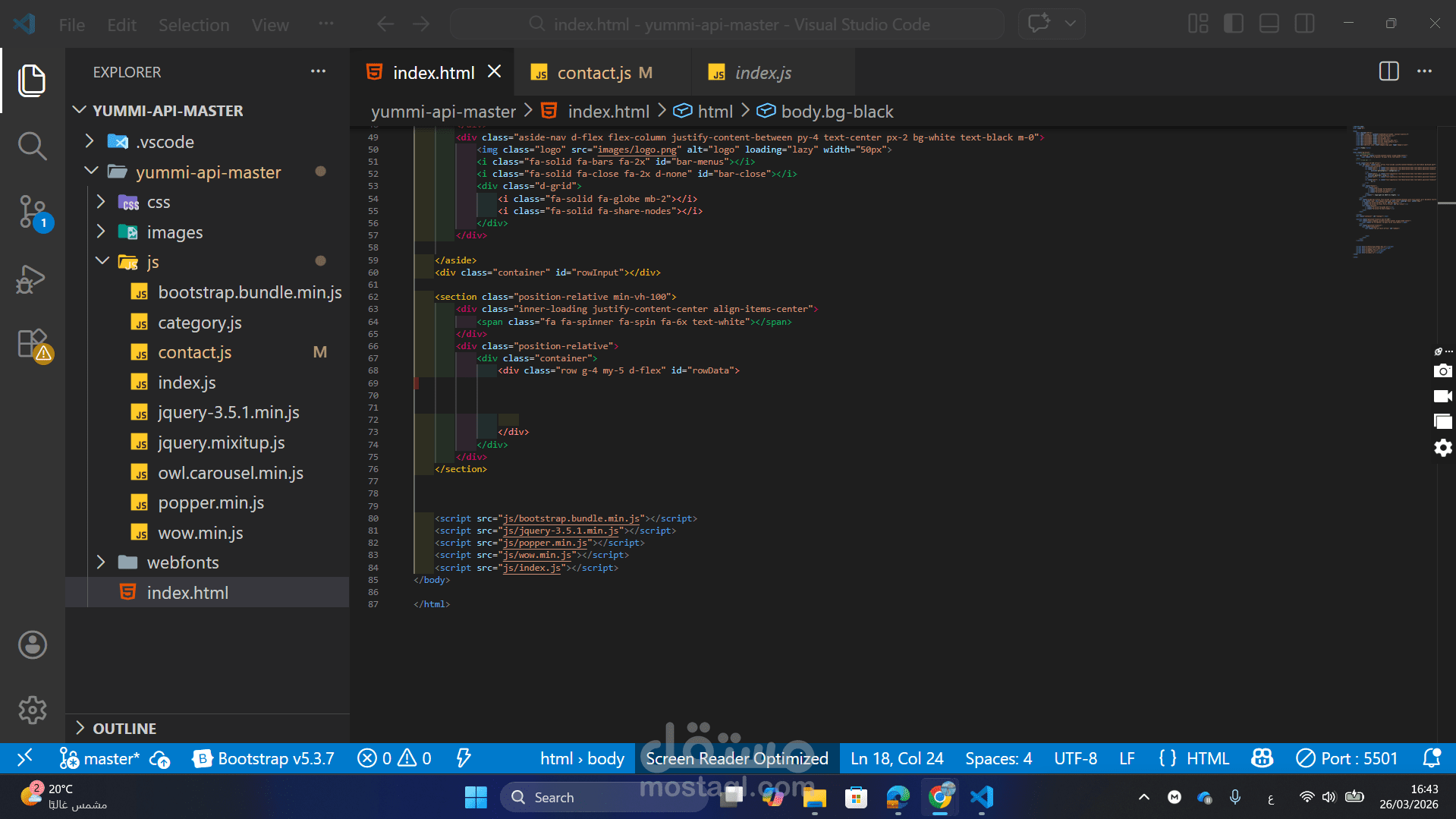Click the Copilot status icon in status bar
Image resolution: width=1456 pixels, height=819 pixels.
(x=1263, y=758)
